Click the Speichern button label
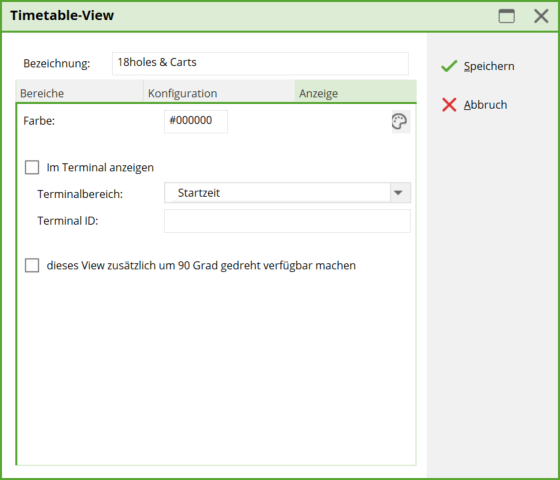 [489, 66]
